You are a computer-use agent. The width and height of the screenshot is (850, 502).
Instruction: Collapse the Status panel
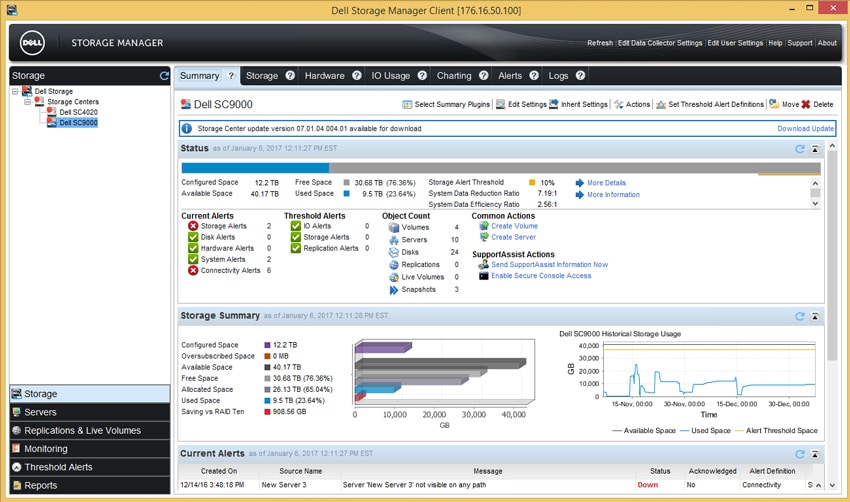click(x=815, y=149)
